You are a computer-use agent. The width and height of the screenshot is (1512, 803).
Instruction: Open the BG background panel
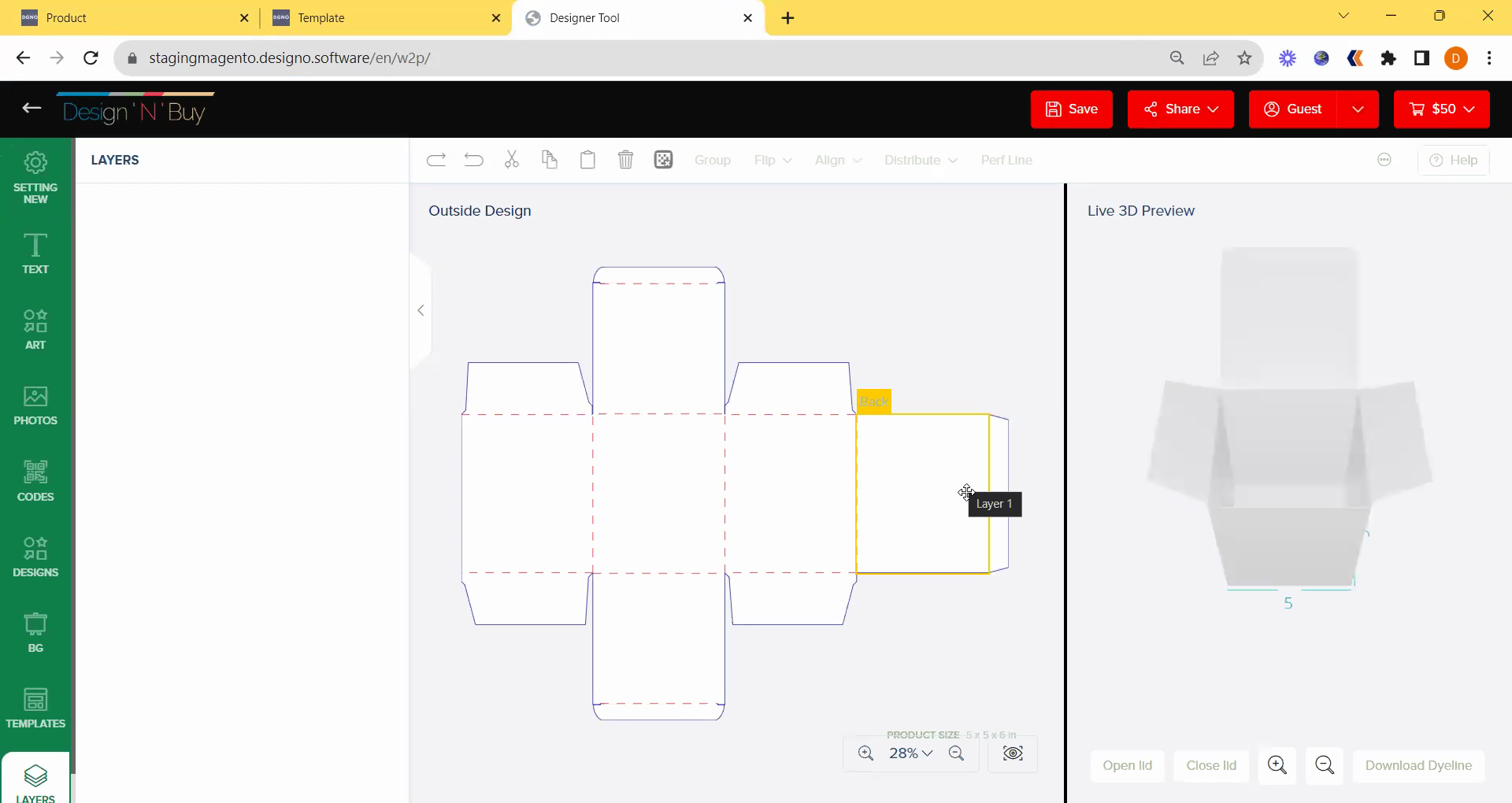tap(35, 633)
